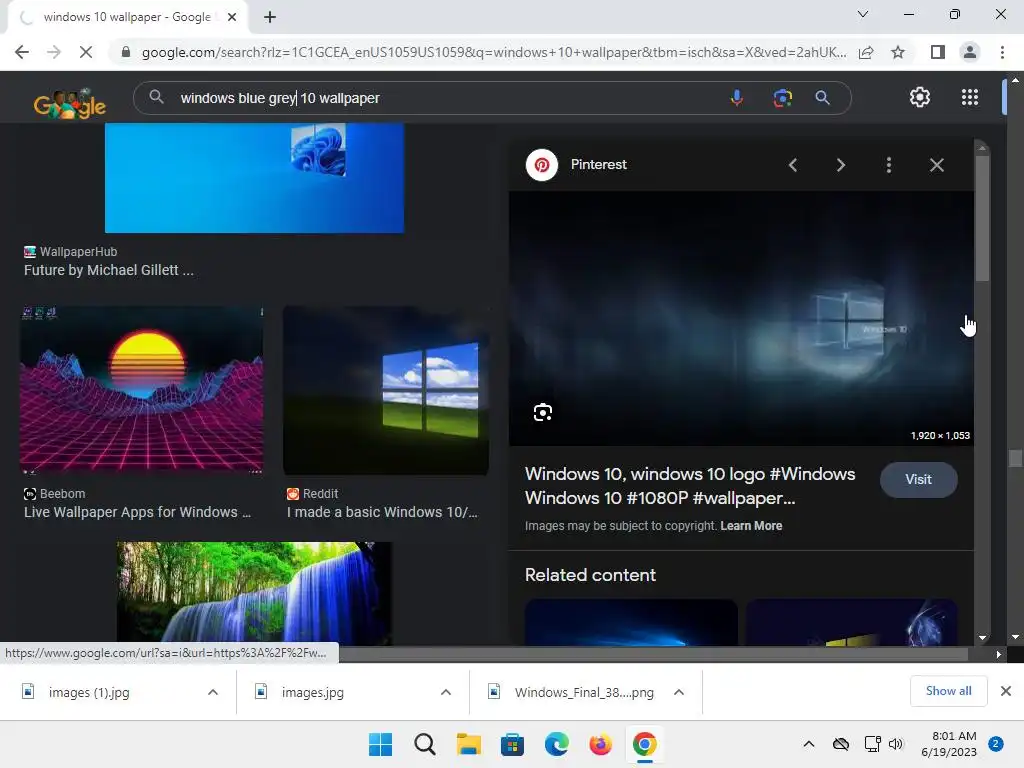This screenshot has width=1024, height=768.
Task: Open Chrome profile avatar
Action: click(x=970, y=52)
